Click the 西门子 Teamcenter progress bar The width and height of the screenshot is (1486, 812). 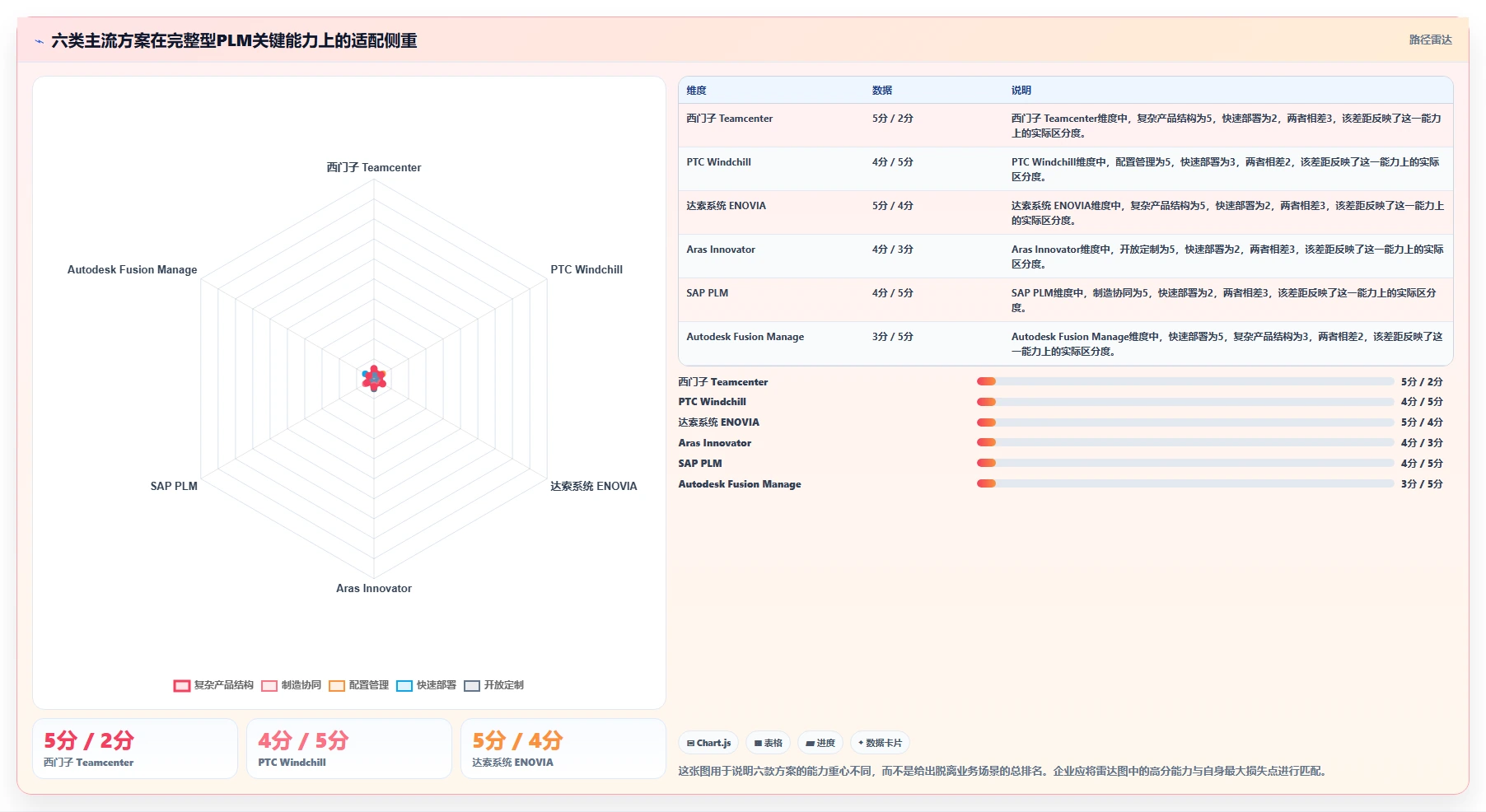pyautogui.click(x=1185, y=381)
